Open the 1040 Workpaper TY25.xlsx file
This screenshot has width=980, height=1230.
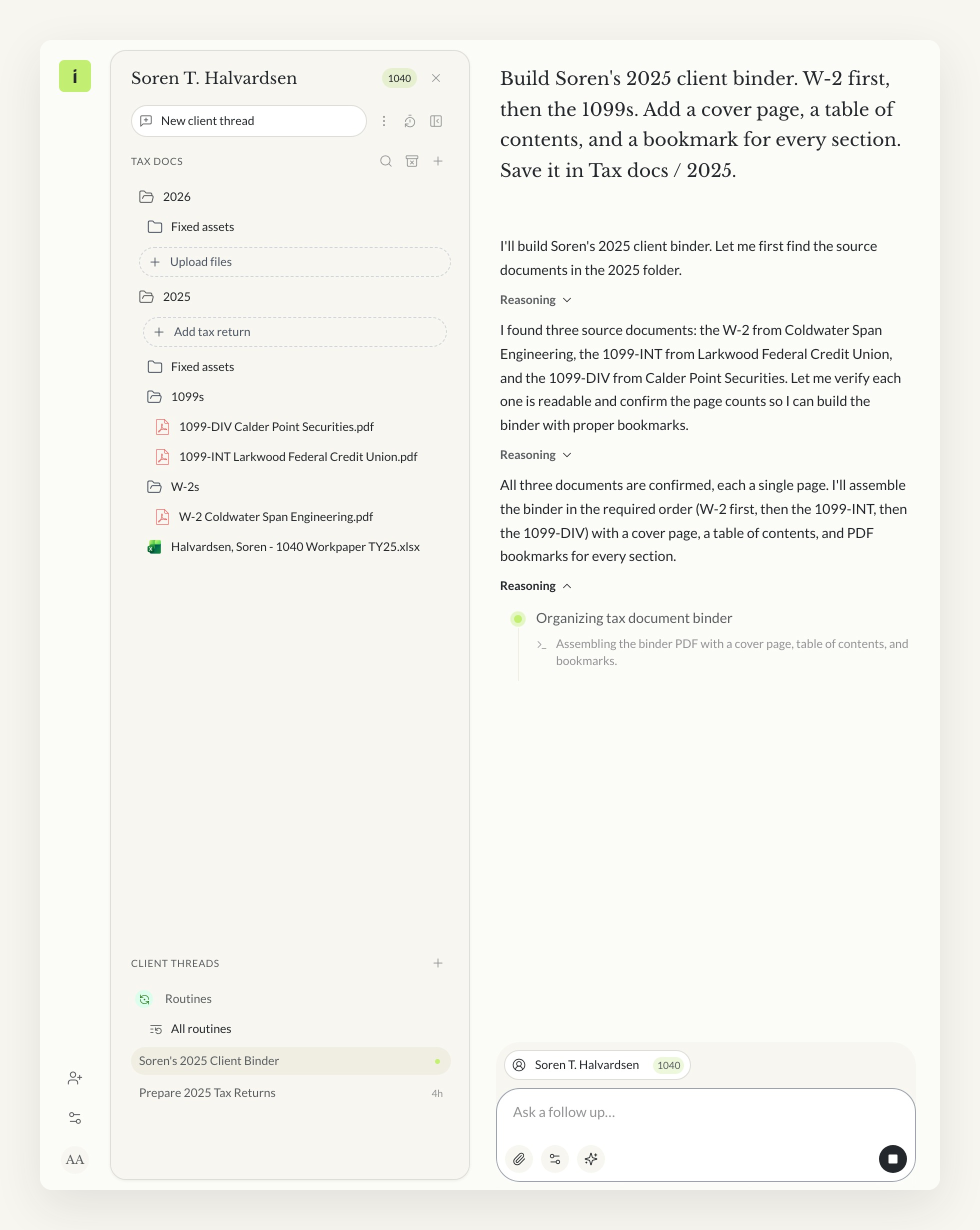pos(283,547)
